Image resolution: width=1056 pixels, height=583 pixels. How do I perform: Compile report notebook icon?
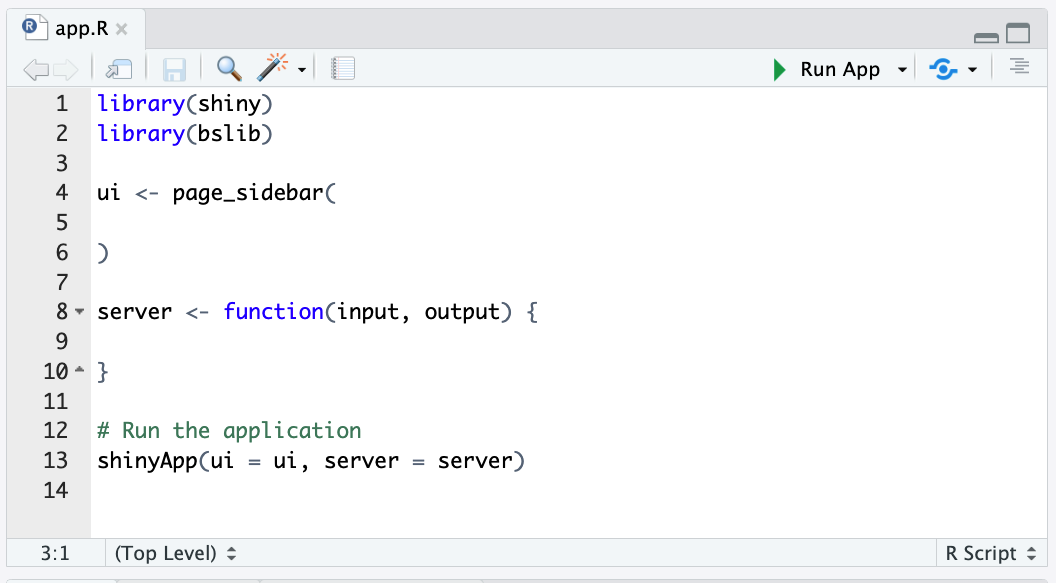tap(343, 69)
